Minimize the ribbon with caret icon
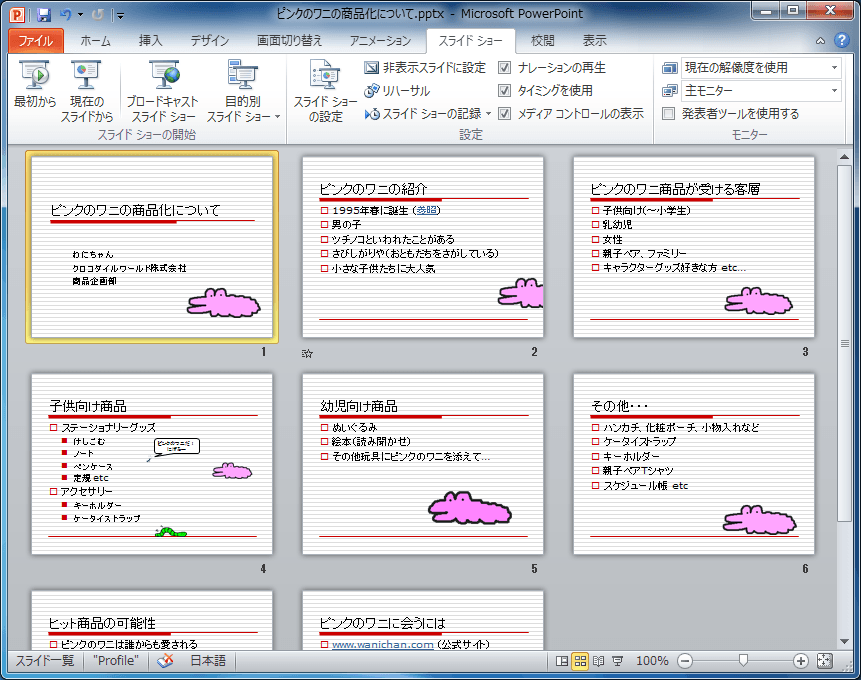This screenshot has height=680, width=861. point(820,41)
